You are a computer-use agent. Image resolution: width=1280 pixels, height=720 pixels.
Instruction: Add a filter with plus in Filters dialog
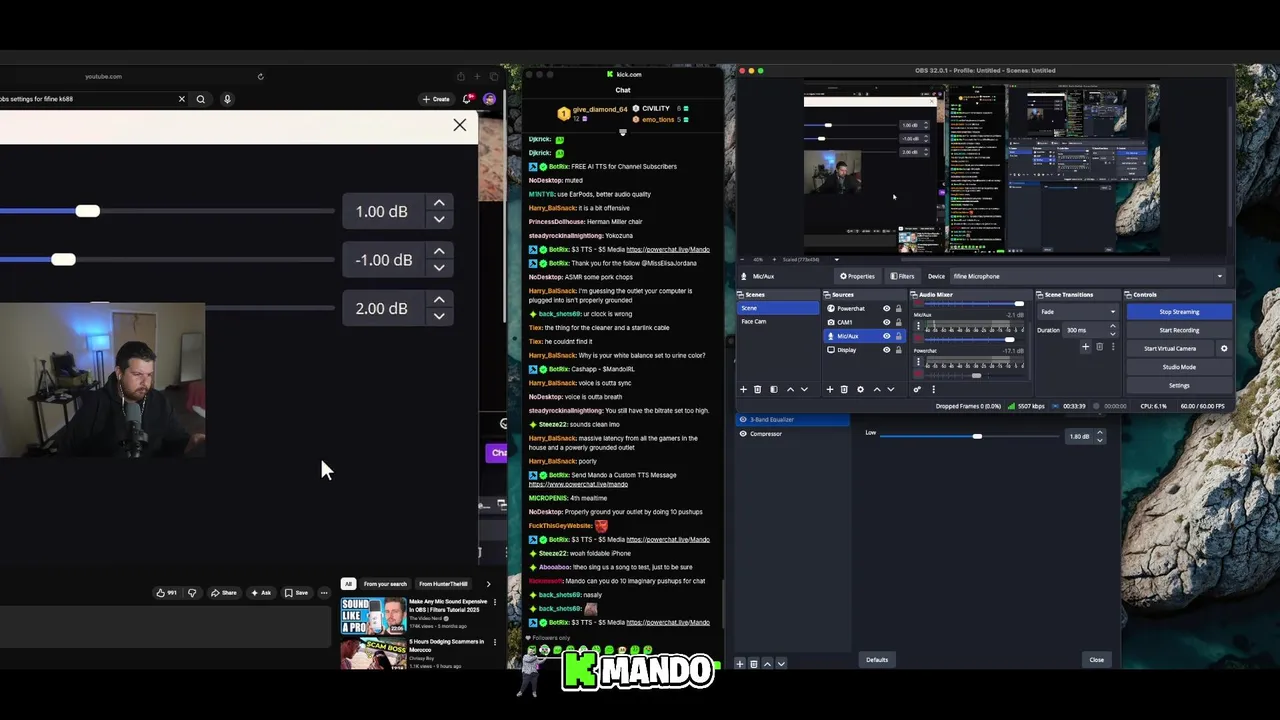740,664
